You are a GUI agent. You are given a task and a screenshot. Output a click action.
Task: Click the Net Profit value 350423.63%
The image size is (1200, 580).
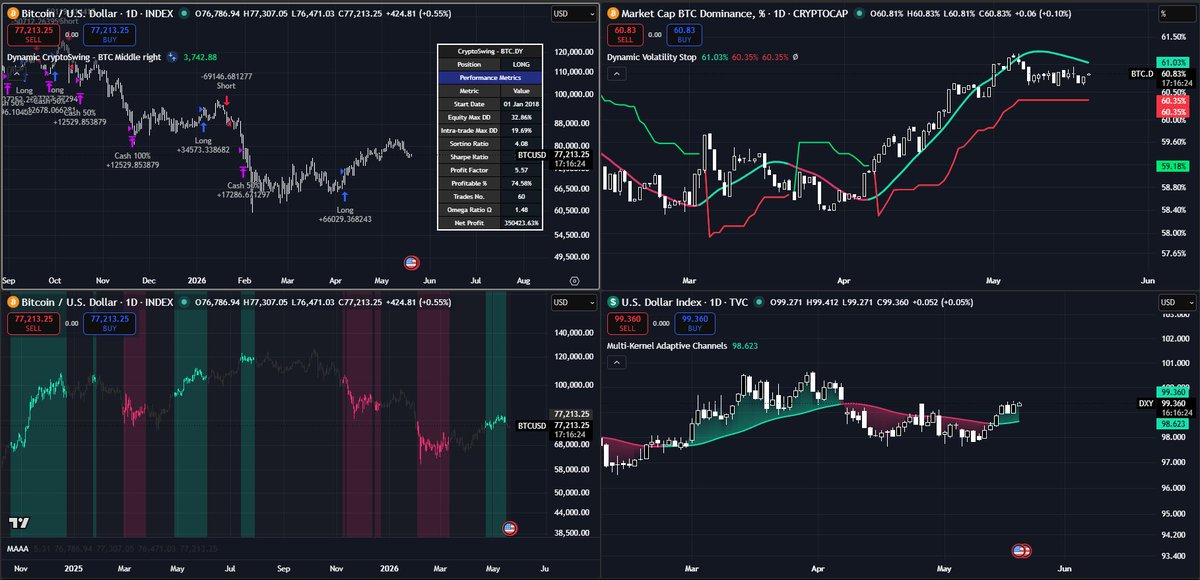point(520,223)
